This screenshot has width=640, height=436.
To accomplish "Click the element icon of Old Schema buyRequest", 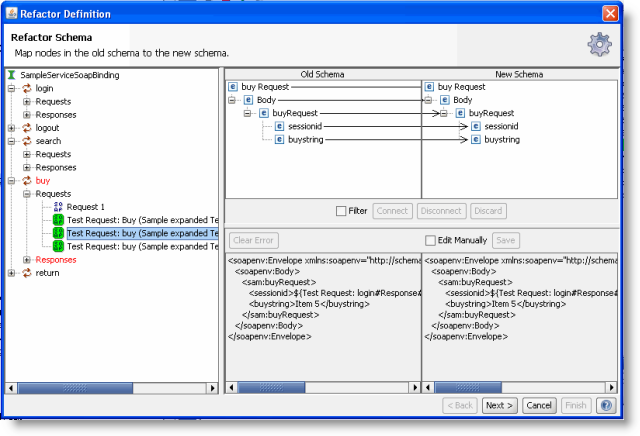I will [x=264, y=113].
